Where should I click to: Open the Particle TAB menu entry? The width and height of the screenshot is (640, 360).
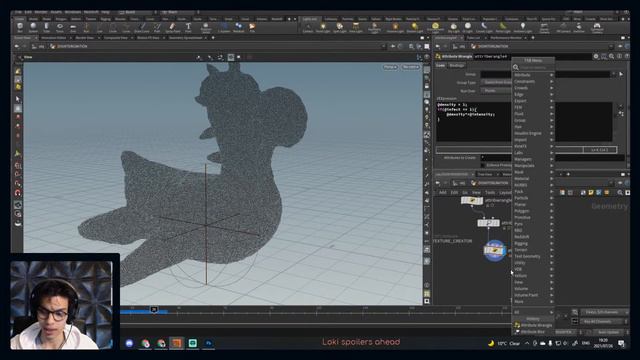pos(533,198)
